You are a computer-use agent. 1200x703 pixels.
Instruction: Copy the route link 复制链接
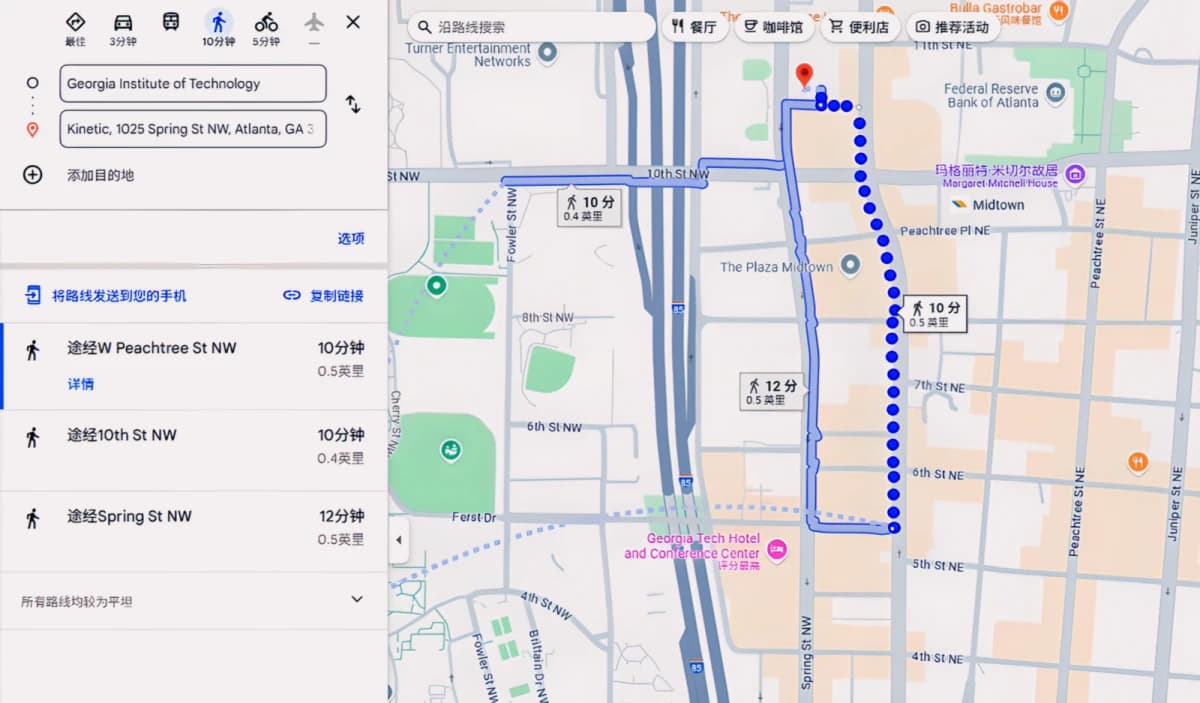[323, 295]
